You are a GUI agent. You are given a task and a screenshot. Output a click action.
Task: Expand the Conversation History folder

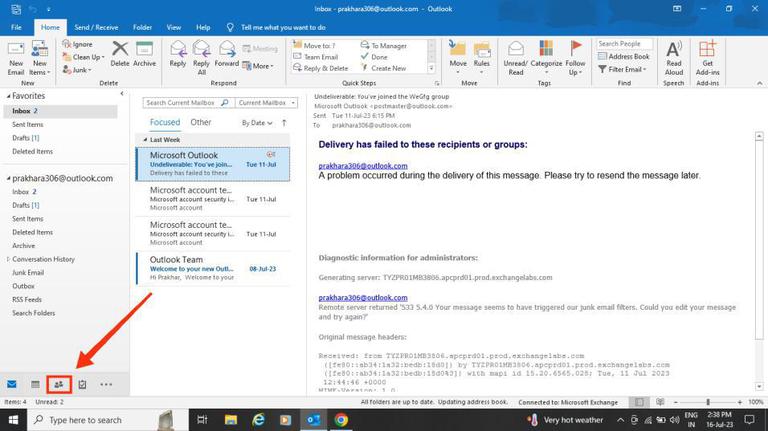(x=8, y=259)
